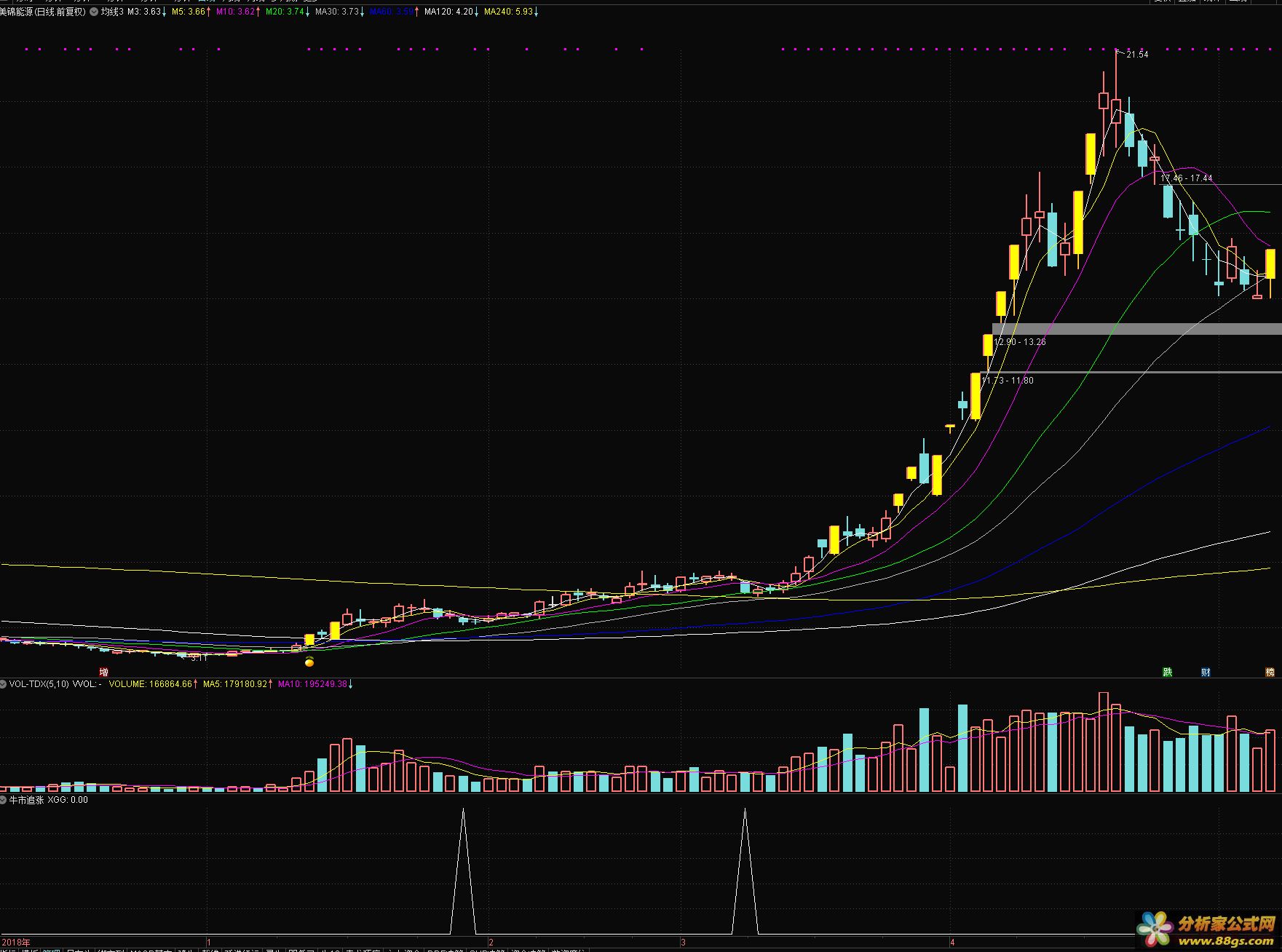Click the 12.90 - 13.26 gap label
Viewport: 1282px width, 952px height.
1020,341
